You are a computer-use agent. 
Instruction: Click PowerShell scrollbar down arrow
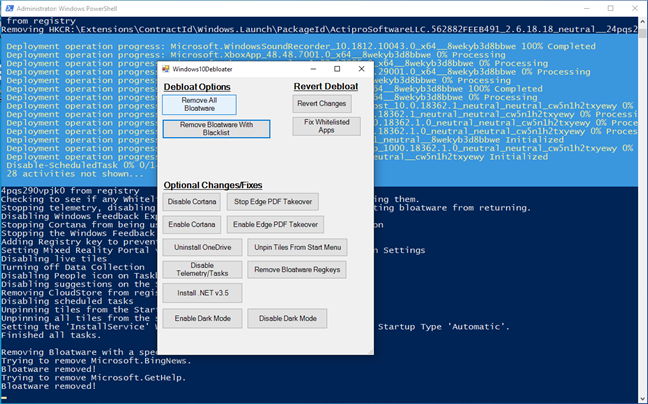(643, 398)
